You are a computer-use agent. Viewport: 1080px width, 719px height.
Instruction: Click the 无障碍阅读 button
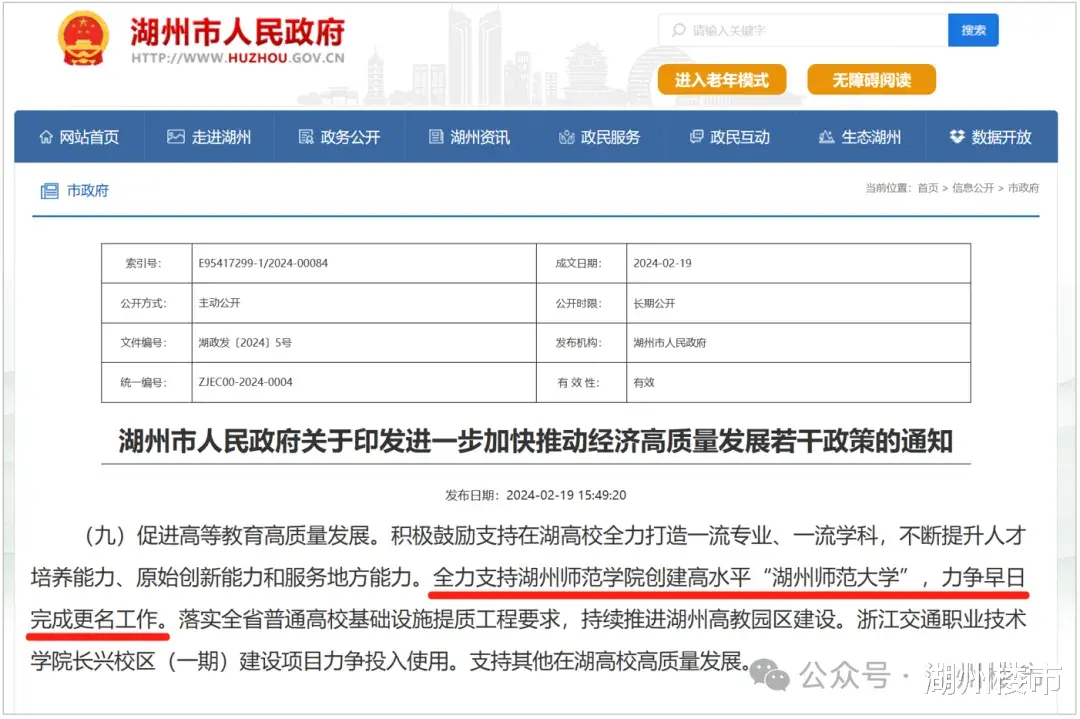click(871, 80)
